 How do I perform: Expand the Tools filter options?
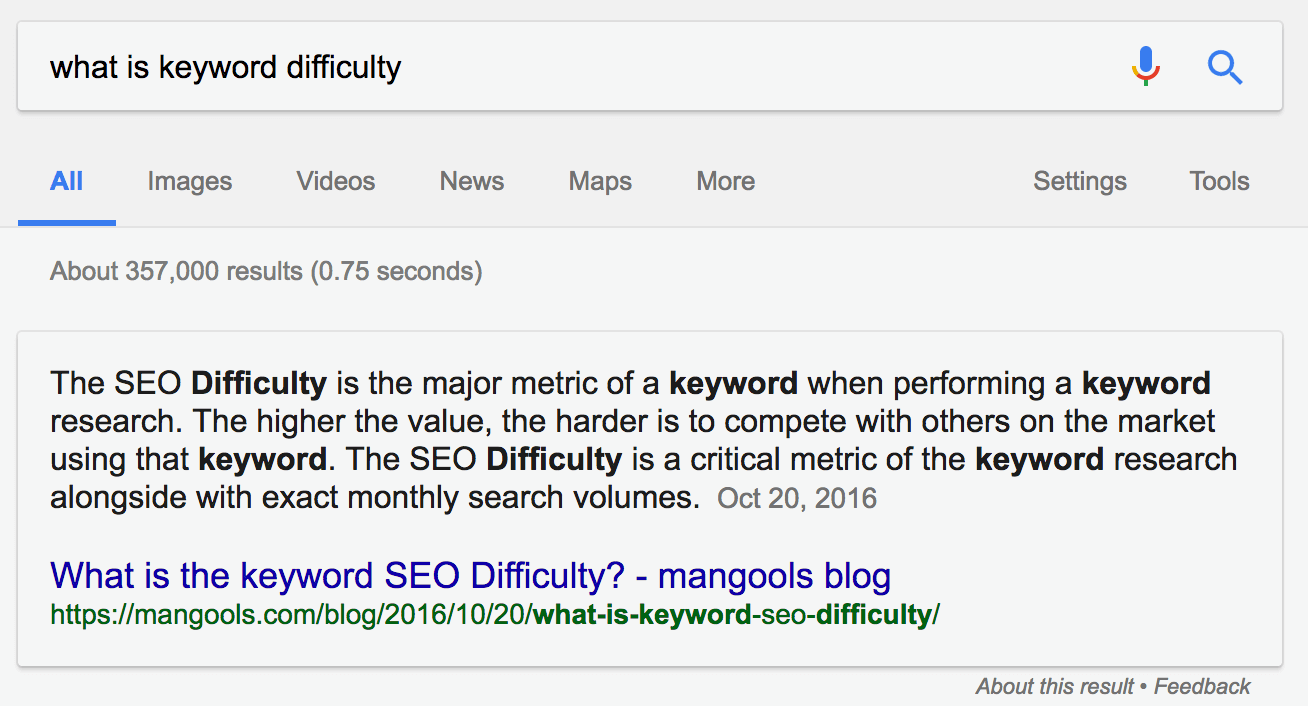(x=1219, y=181)
